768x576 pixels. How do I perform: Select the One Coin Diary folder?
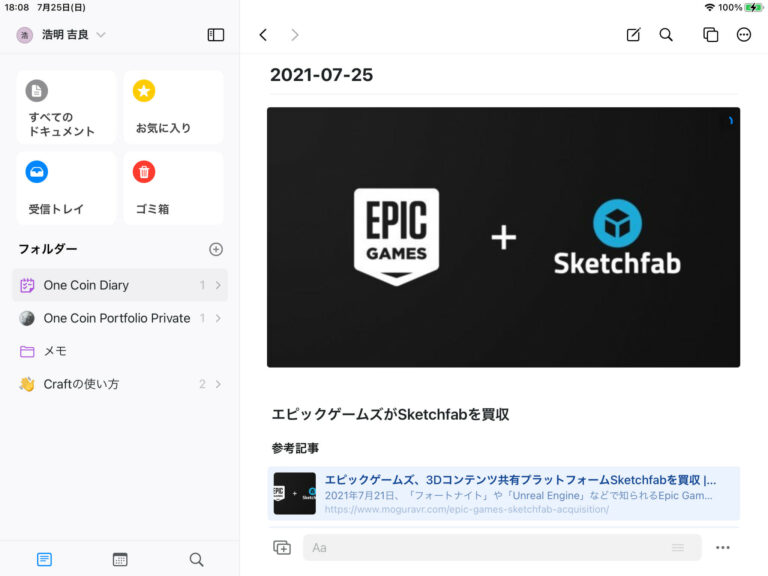coord(120,285)
